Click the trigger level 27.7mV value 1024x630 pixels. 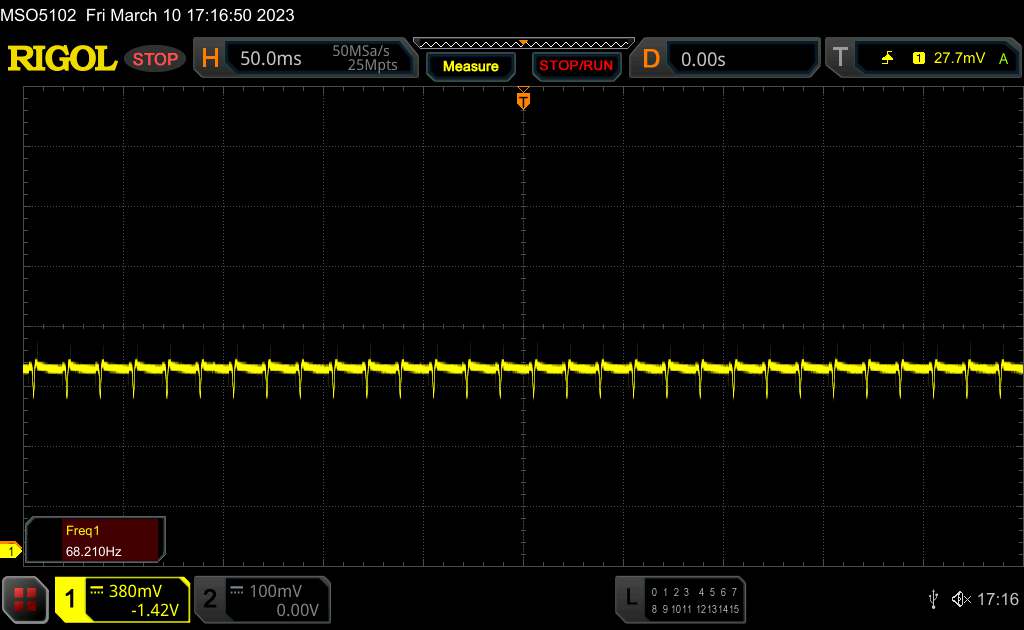coord(959,58)
